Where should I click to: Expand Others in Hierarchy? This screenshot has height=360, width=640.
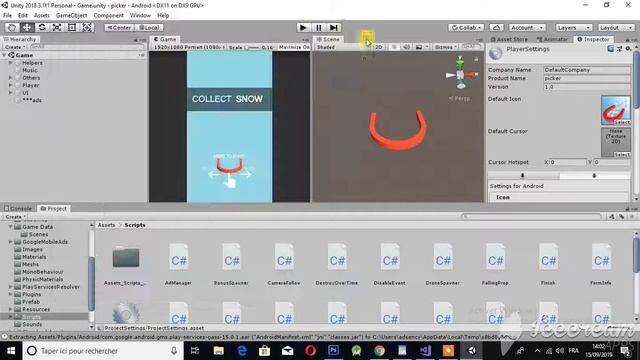click(x=11, y=78)
